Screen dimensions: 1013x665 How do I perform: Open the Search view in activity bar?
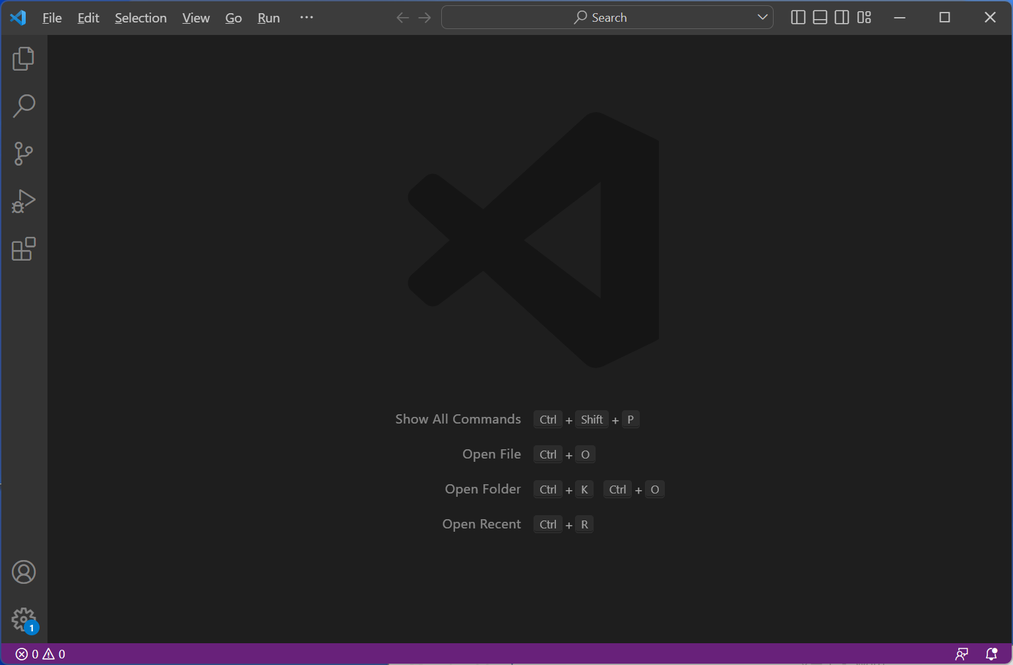(x=23, y=106)
